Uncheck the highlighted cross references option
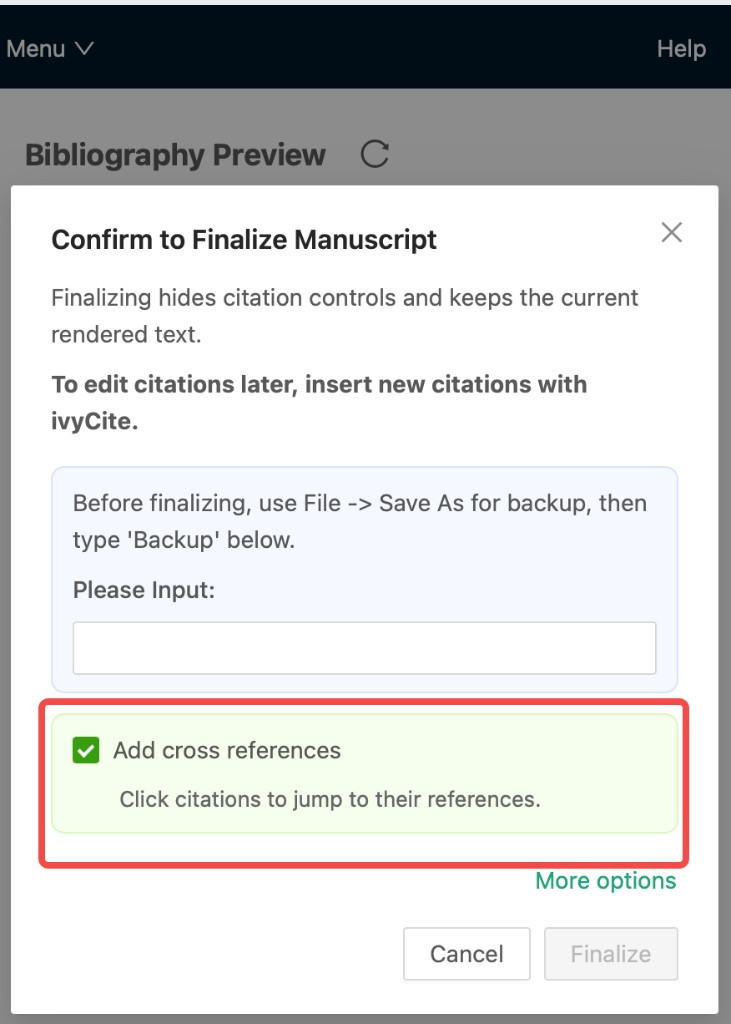The height and width of the screenshot is (1024, 731). (x=90, y=749)
